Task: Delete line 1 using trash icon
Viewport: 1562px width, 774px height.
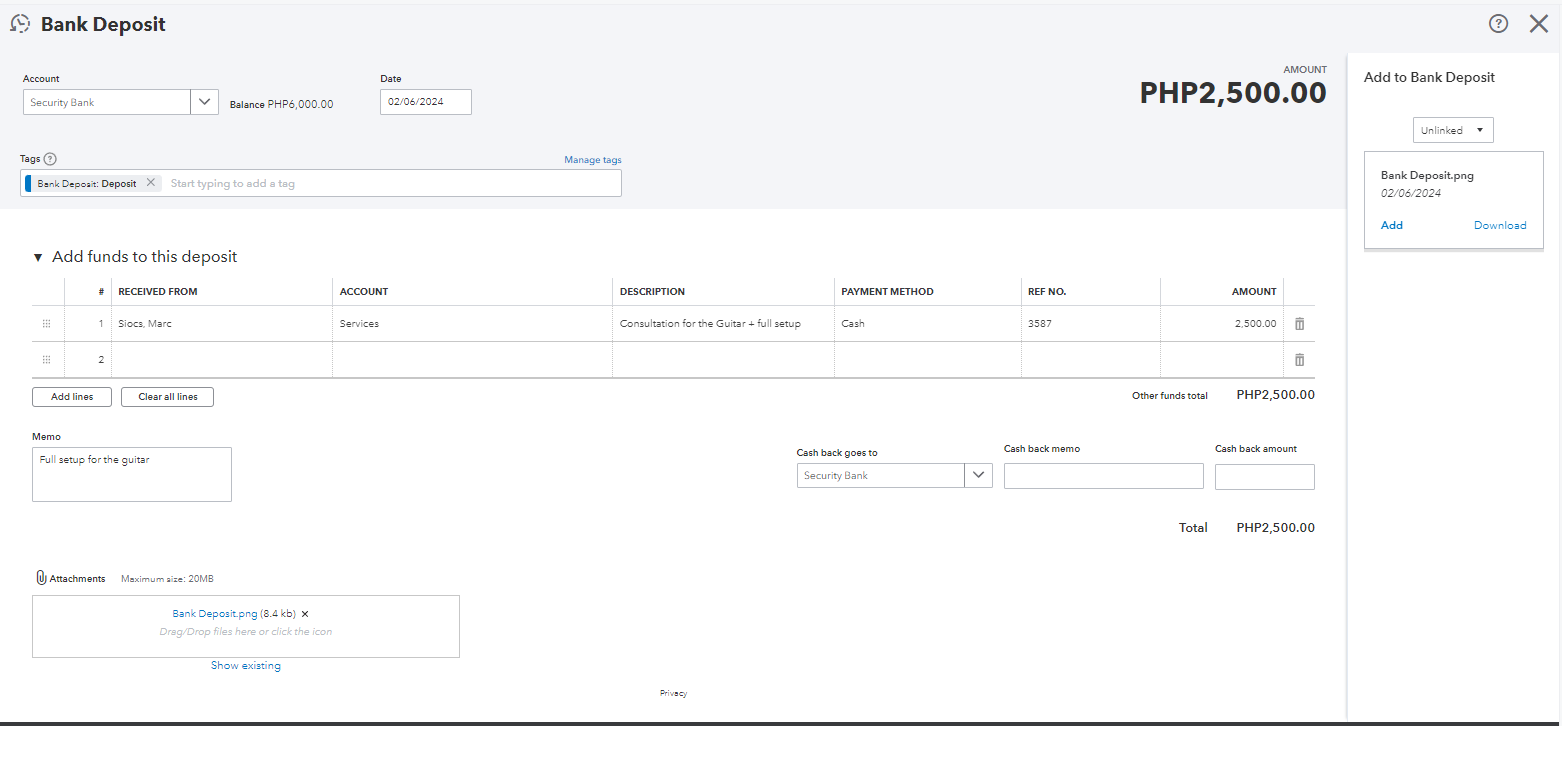Action: pos(1299,324)
